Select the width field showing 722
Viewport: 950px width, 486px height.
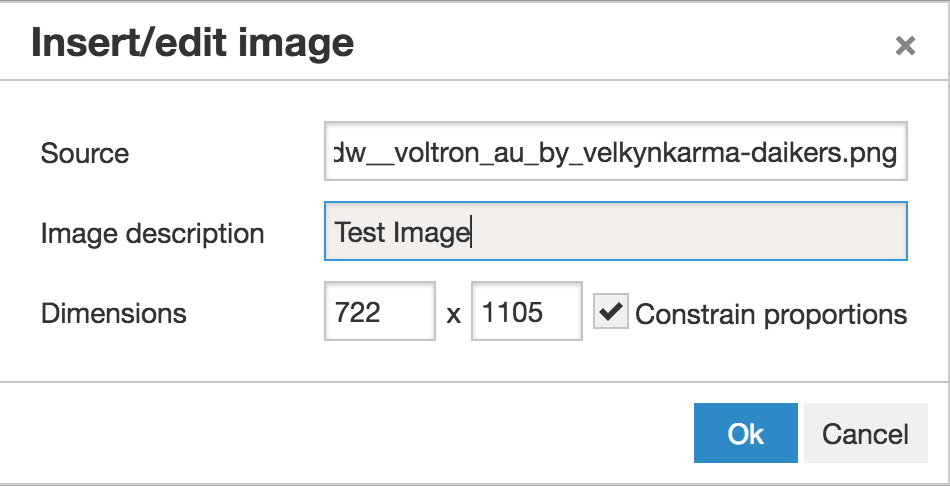pyautogui.click(x=380, y=312)
